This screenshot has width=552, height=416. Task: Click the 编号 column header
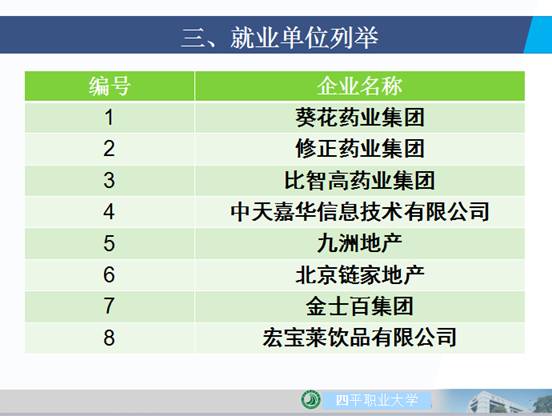(x=109, y=86)
